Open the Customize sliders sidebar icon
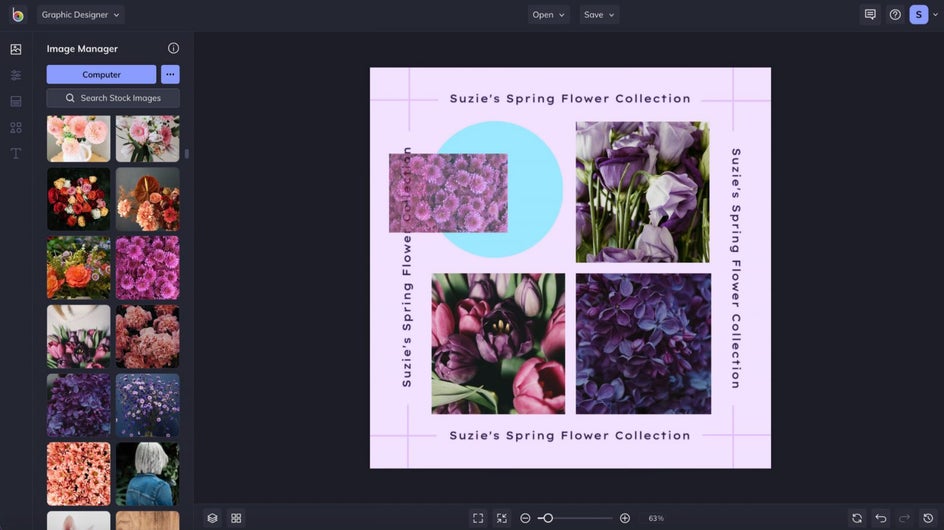Screen dimensions: 944x530 coord(16,75)
